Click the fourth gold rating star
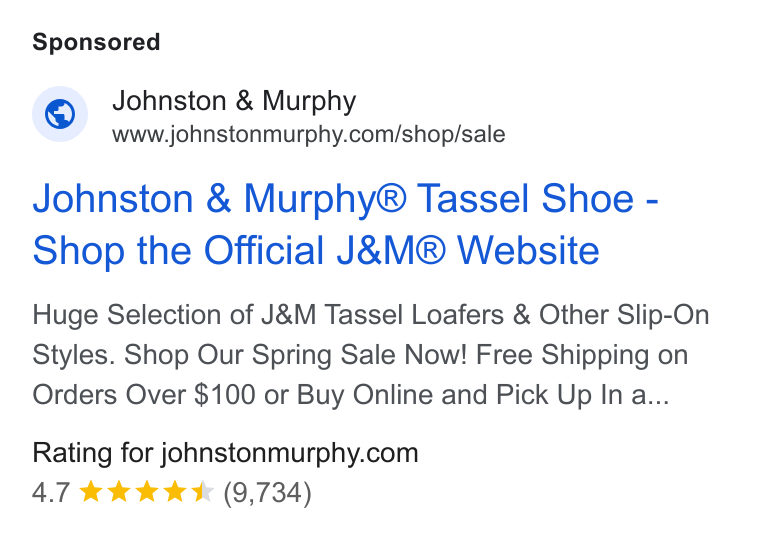This screenshot has height=536, width=760. (174, 492)
